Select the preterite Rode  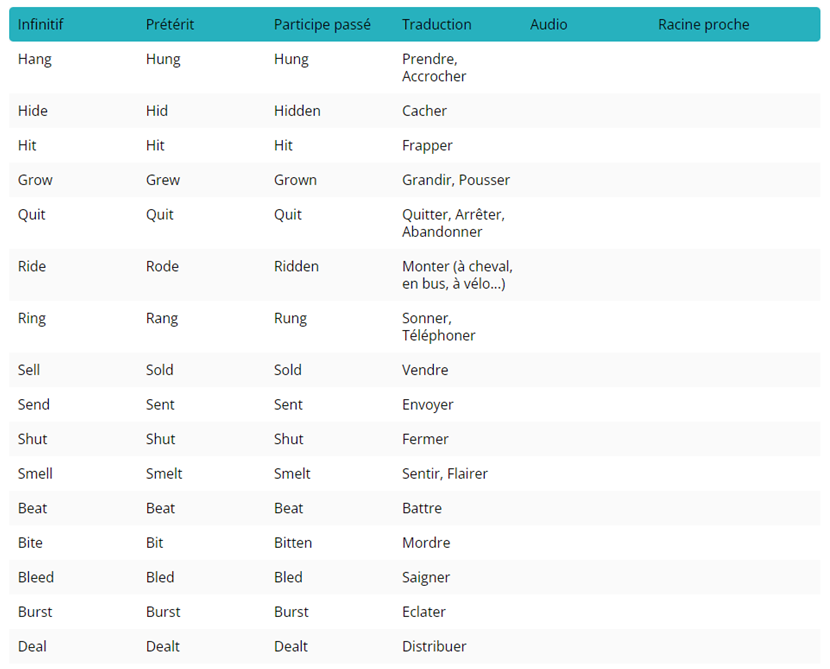162,267
